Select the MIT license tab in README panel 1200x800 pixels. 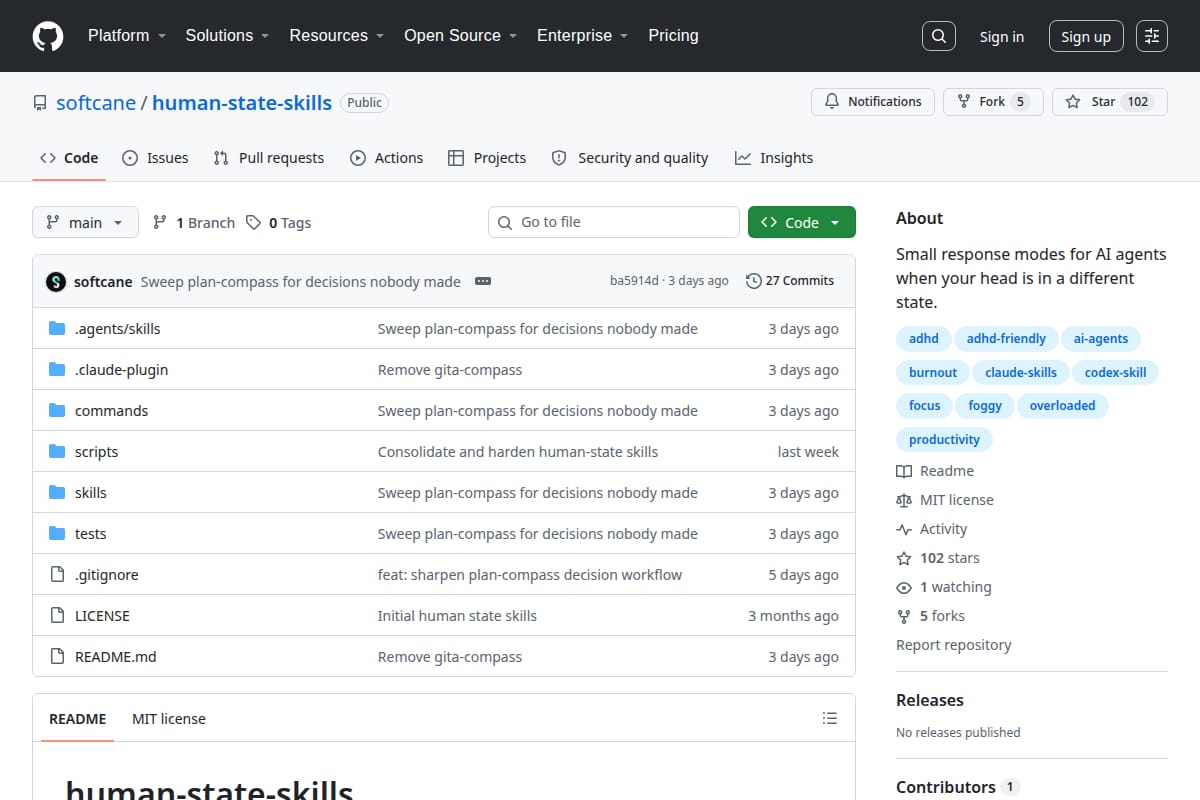pos(169,719)
